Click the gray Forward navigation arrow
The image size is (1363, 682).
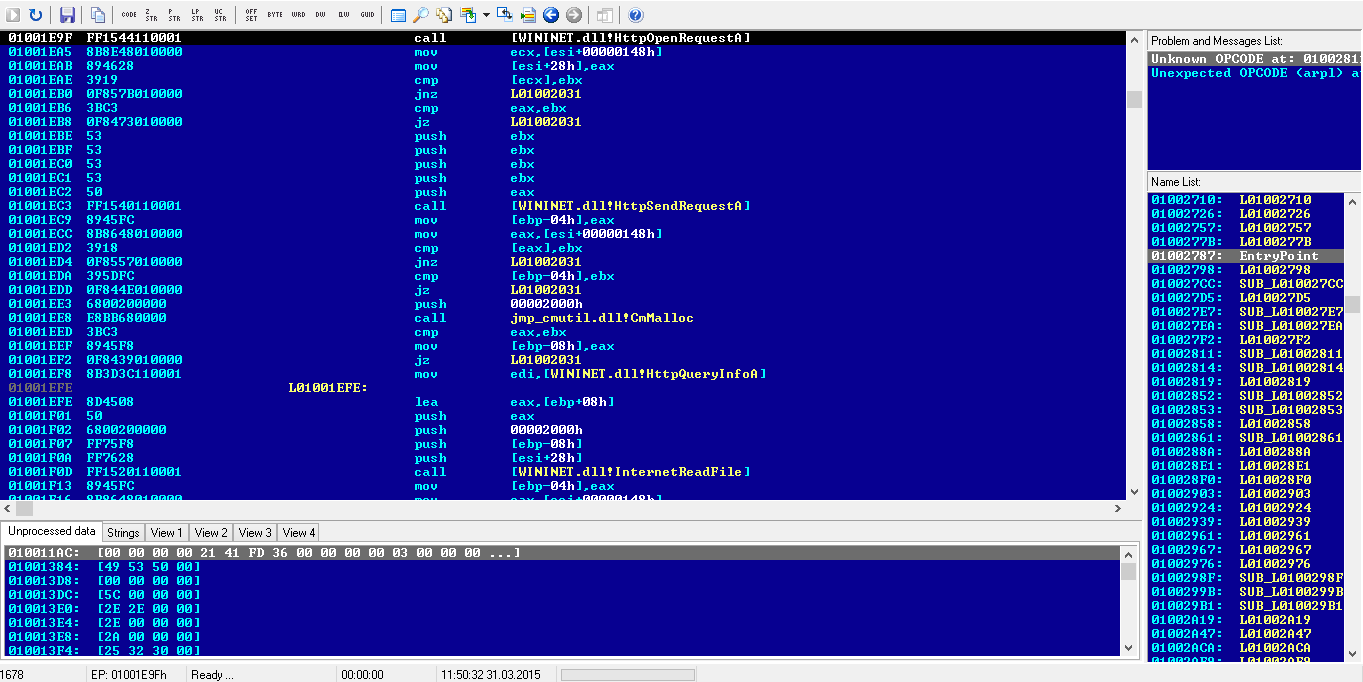(x=573, y=15)
